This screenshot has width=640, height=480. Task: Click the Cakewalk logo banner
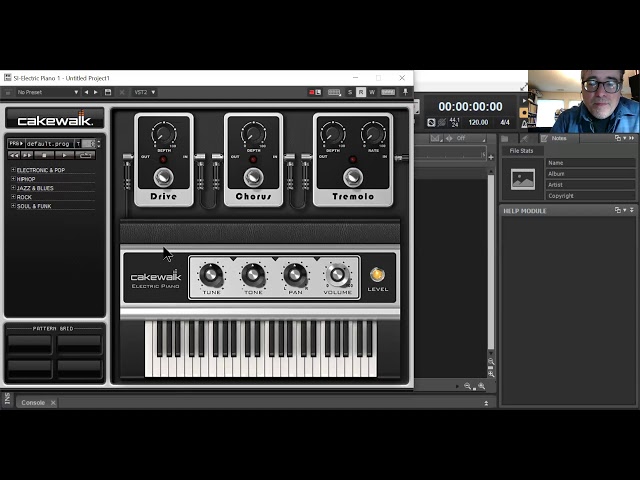pos(55,119)
